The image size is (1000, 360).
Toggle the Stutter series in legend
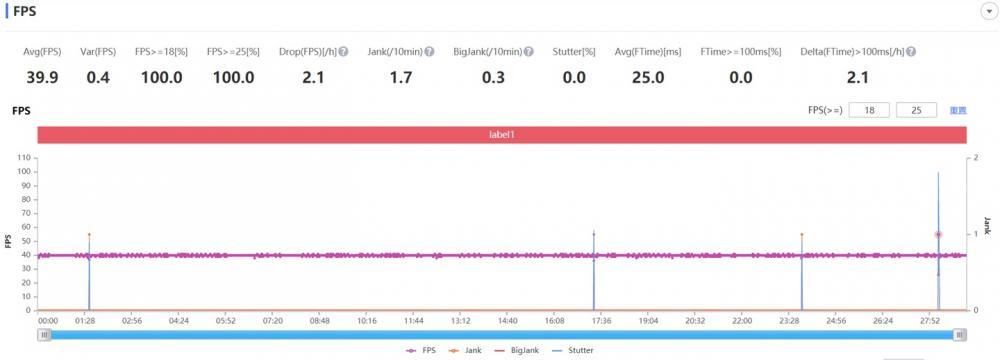pos(574,350)
